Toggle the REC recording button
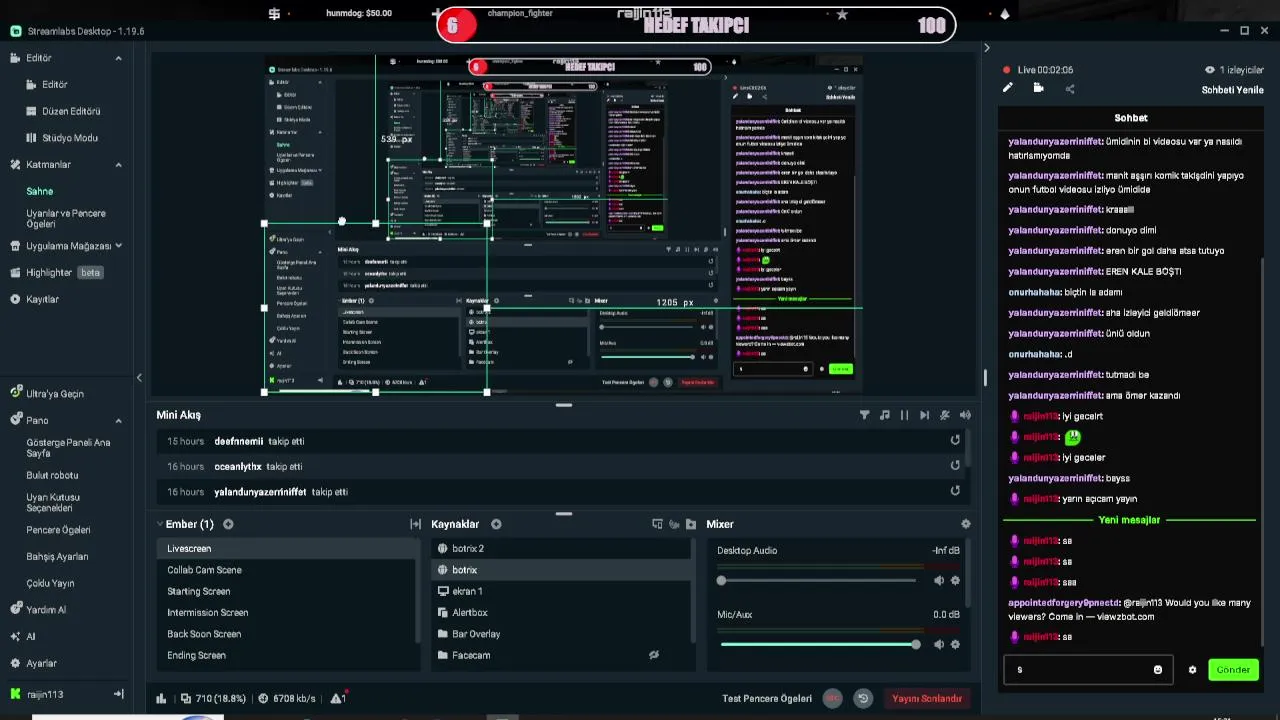 (x=832, y=698)
